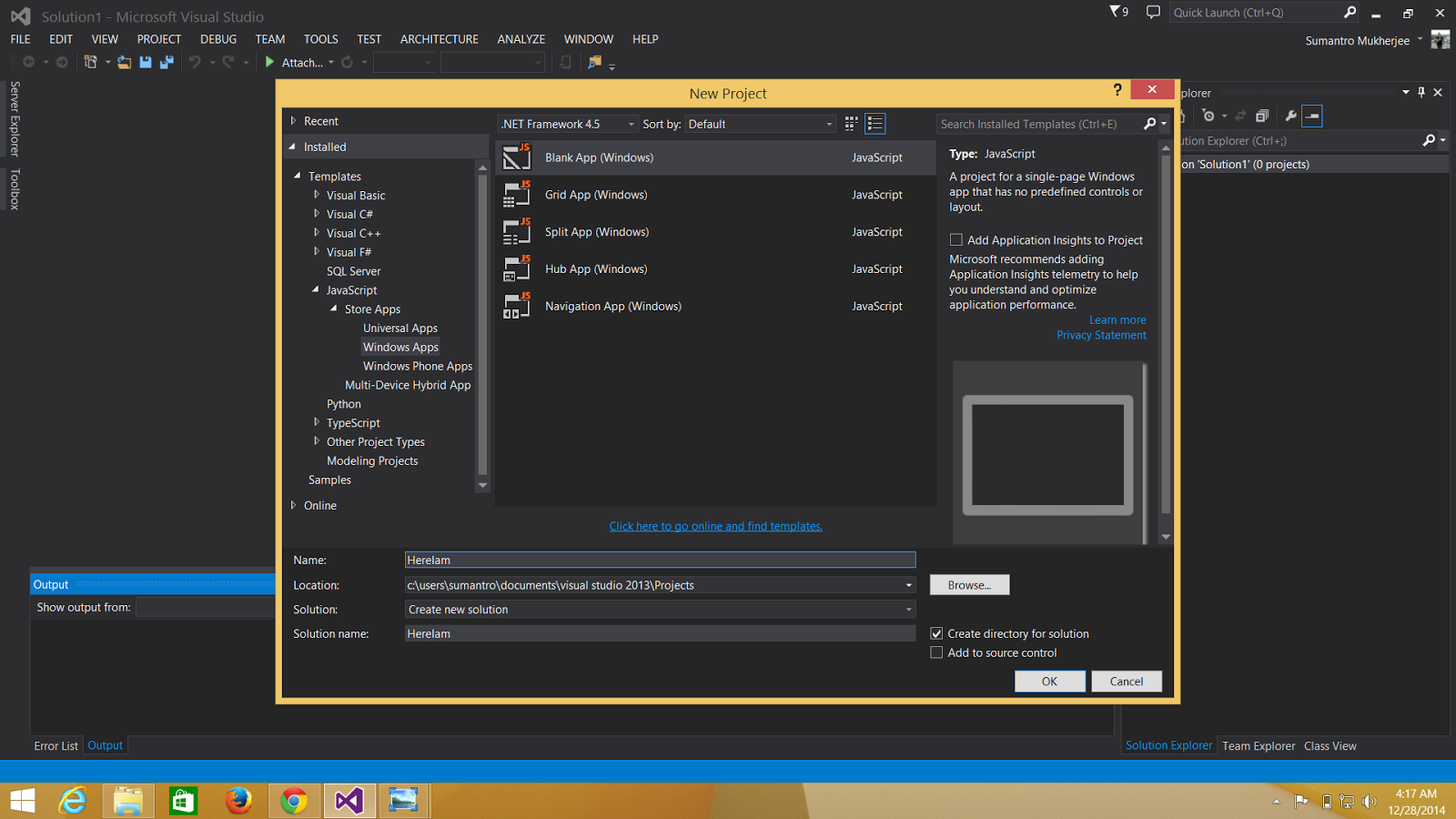The image size is (1456, 819).
Task: Enable Add Application Insights to Project
Action: click(x=956, y=239)
